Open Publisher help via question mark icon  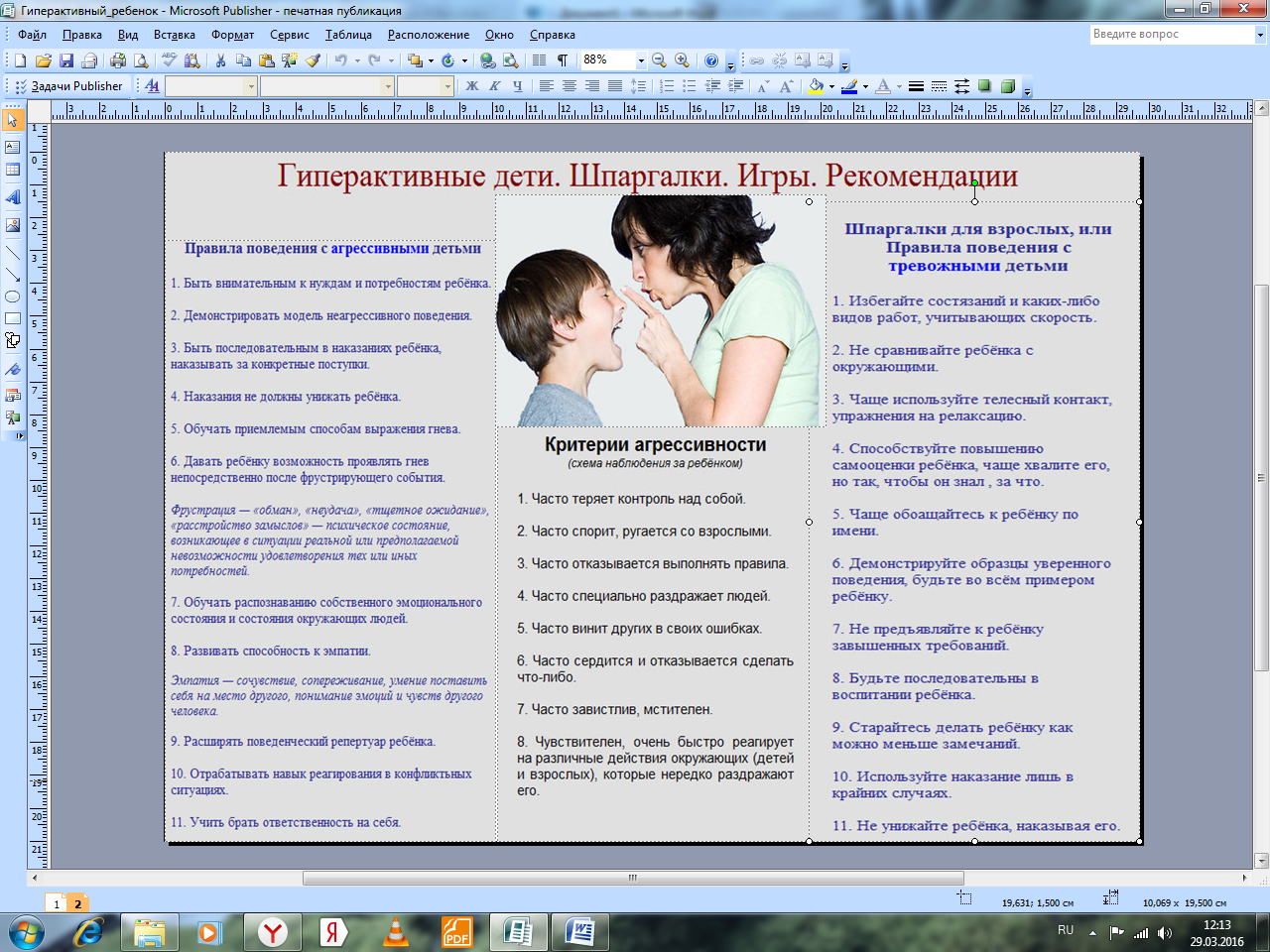click(711, 60)
